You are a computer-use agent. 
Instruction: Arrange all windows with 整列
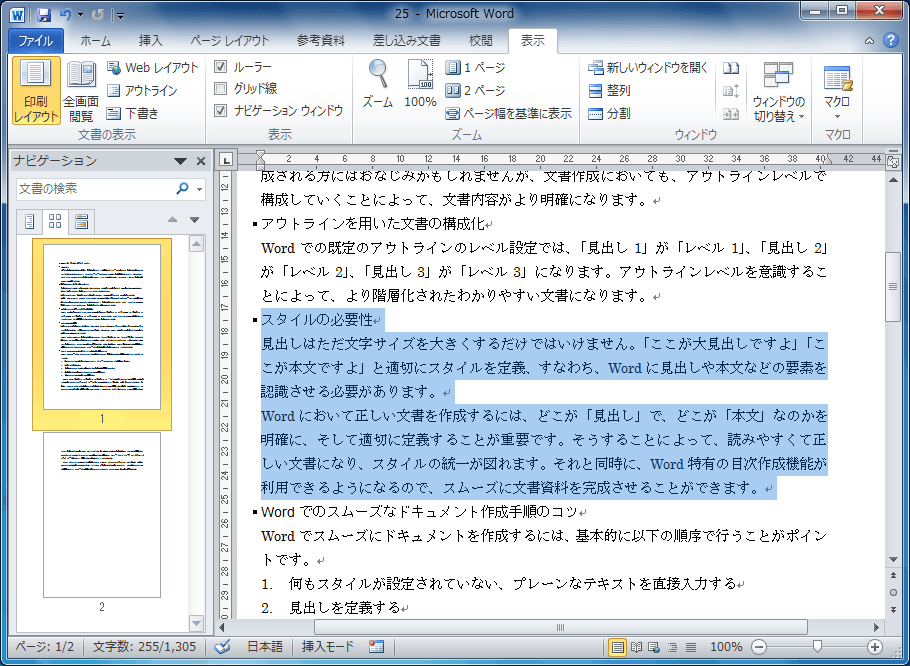pyautogui.click(x=609, y=91)
